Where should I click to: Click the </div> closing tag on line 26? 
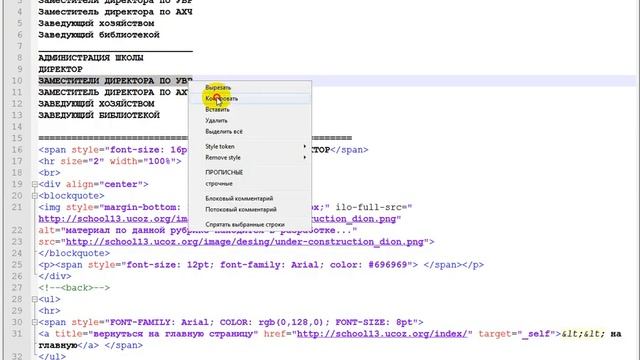coord(55,276)
